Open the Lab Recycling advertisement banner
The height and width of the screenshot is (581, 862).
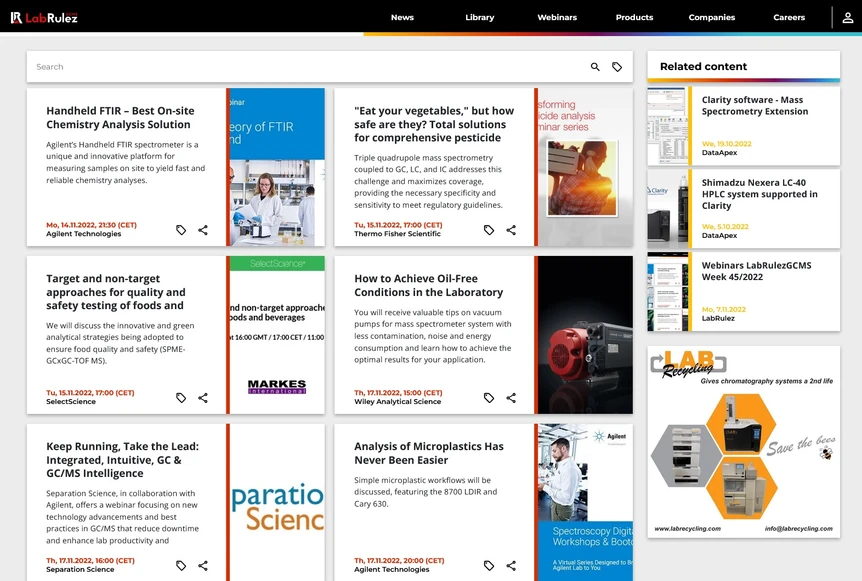tap(743, 442)
